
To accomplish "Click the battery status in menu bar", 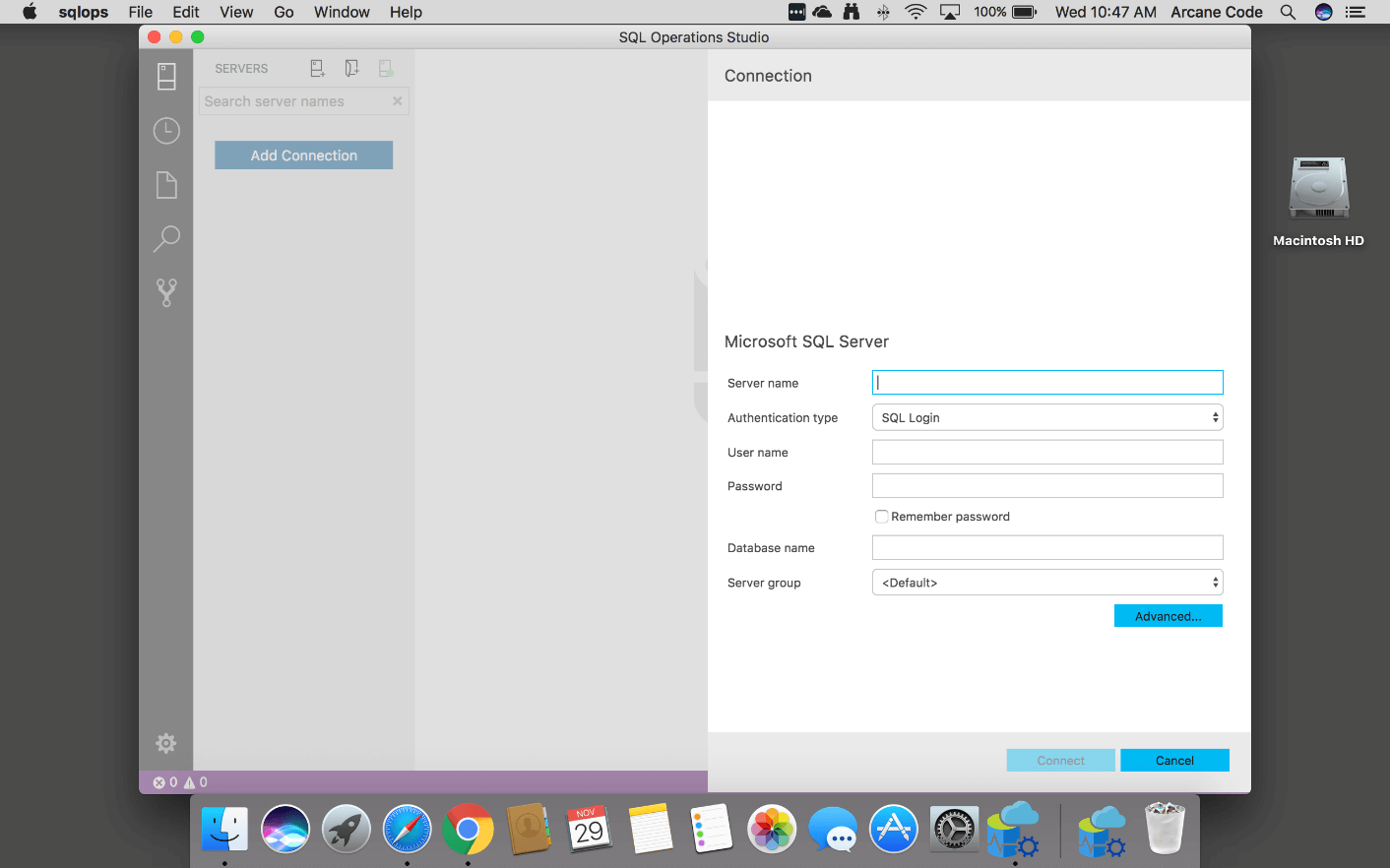I will coord(1005,12).
